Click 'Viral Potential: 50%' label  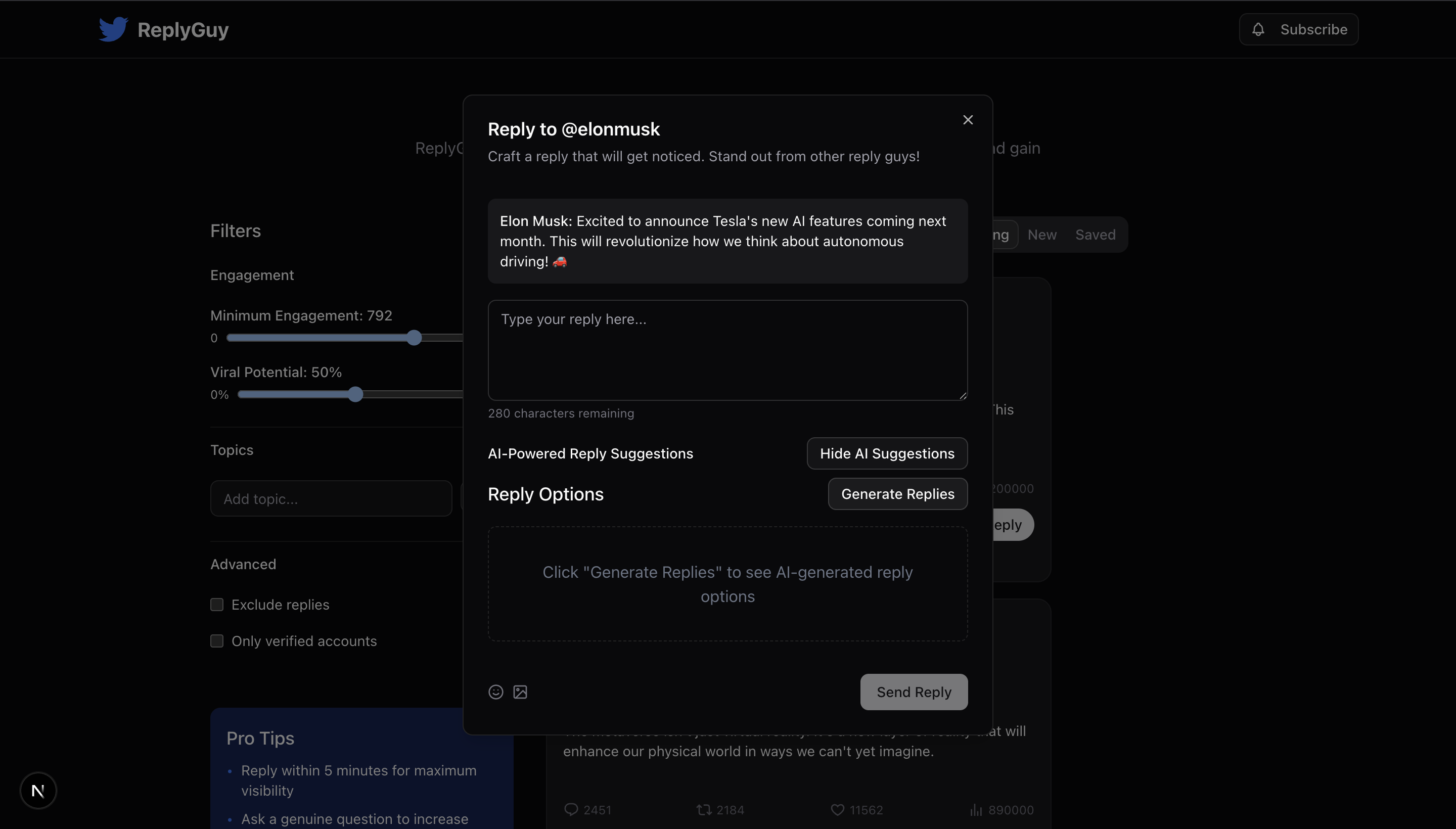coord(276,372)
